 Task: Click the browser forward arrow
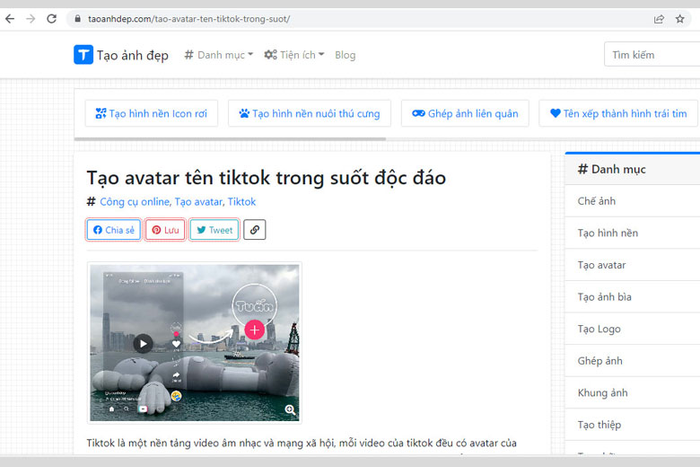[x=30, y=19]
